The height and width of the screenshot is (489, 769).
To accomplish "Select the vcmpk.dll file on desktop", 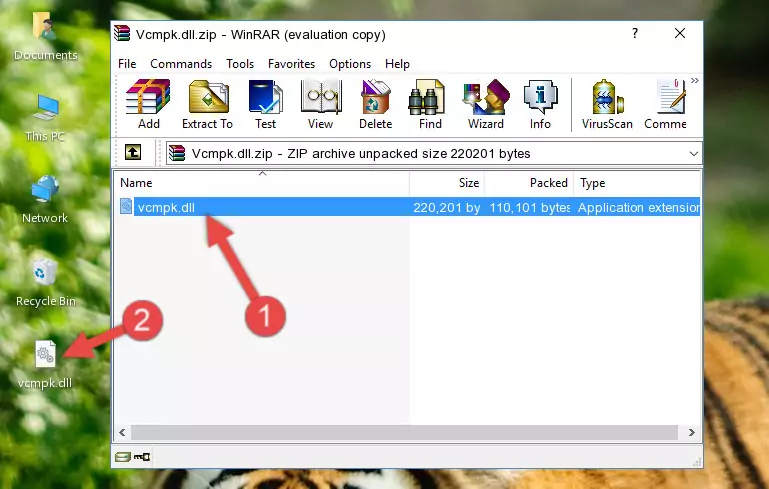I will pos(45,365).
